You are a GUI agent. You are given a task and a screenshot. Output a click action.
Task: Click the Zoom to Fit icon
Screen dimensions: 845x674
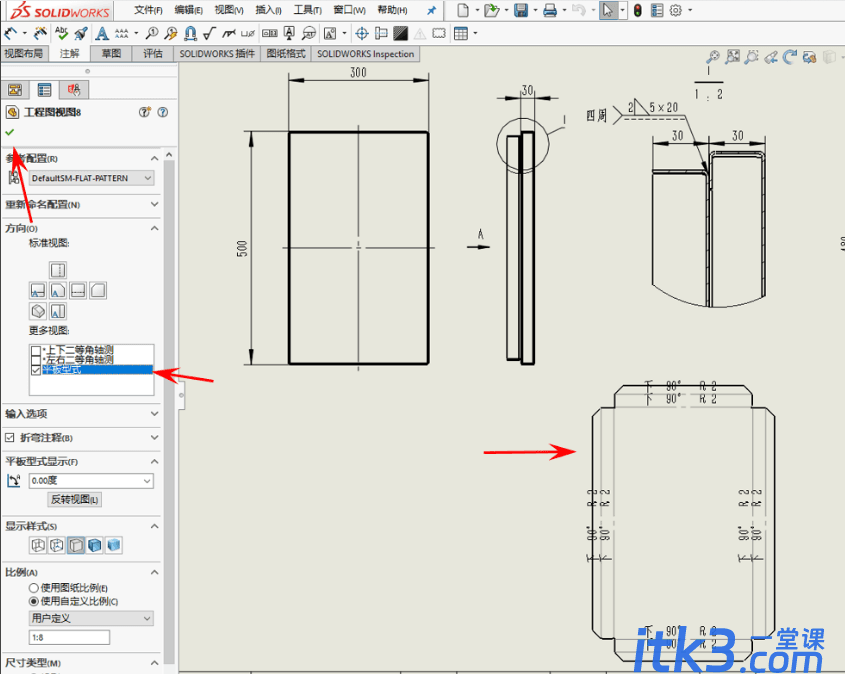pos(713,57)
